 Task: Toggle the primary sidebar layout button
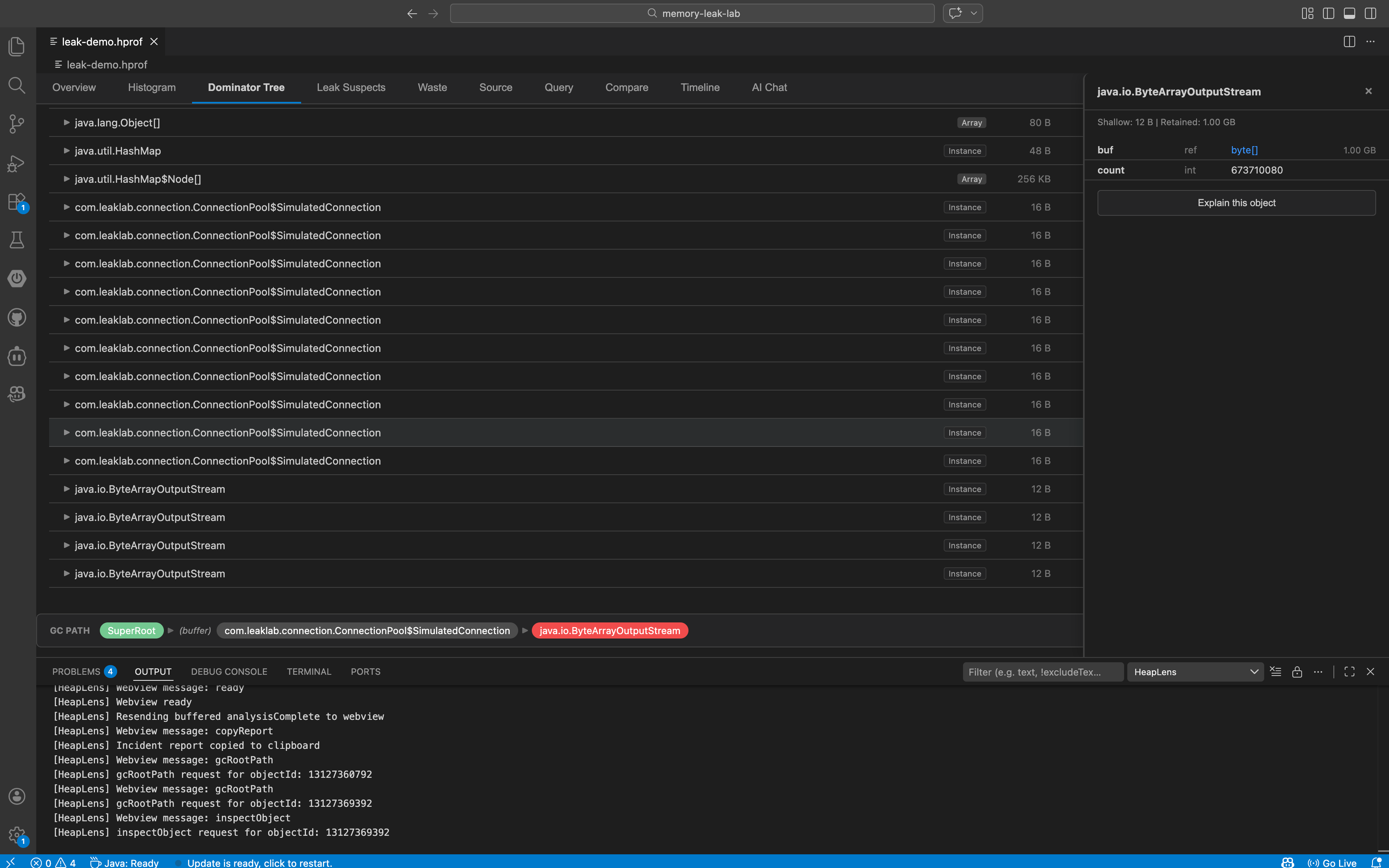[1328, 13]
